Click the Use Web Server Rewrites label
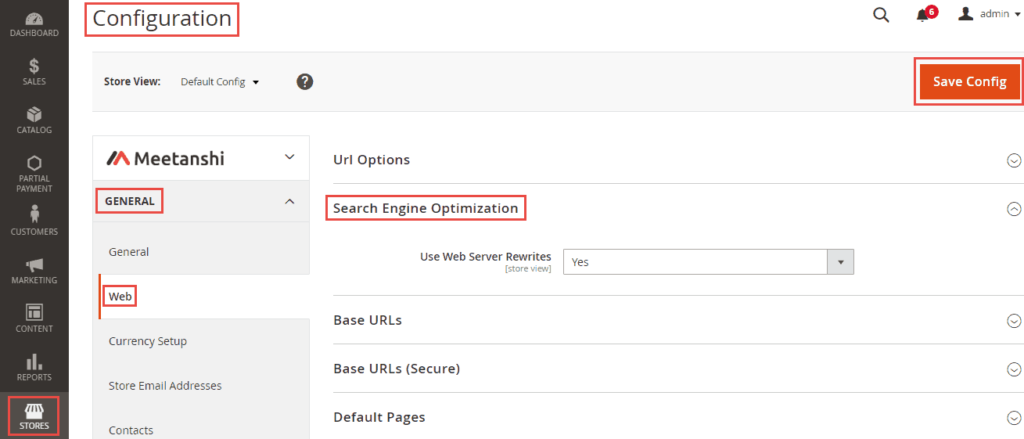The height and width of the screenshot is (439, 1024). (488, 256)
